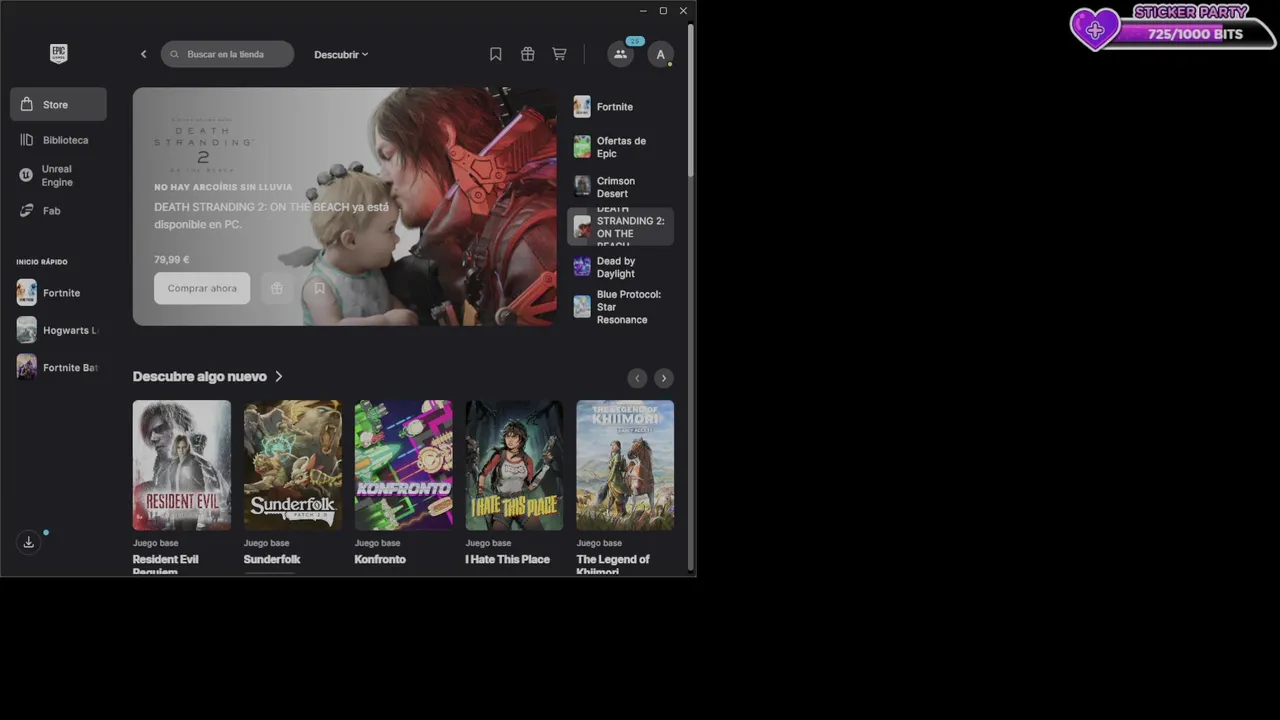Click the Resident Evil Requiem title
This screenshot has height=720, width=1280.
166,565
